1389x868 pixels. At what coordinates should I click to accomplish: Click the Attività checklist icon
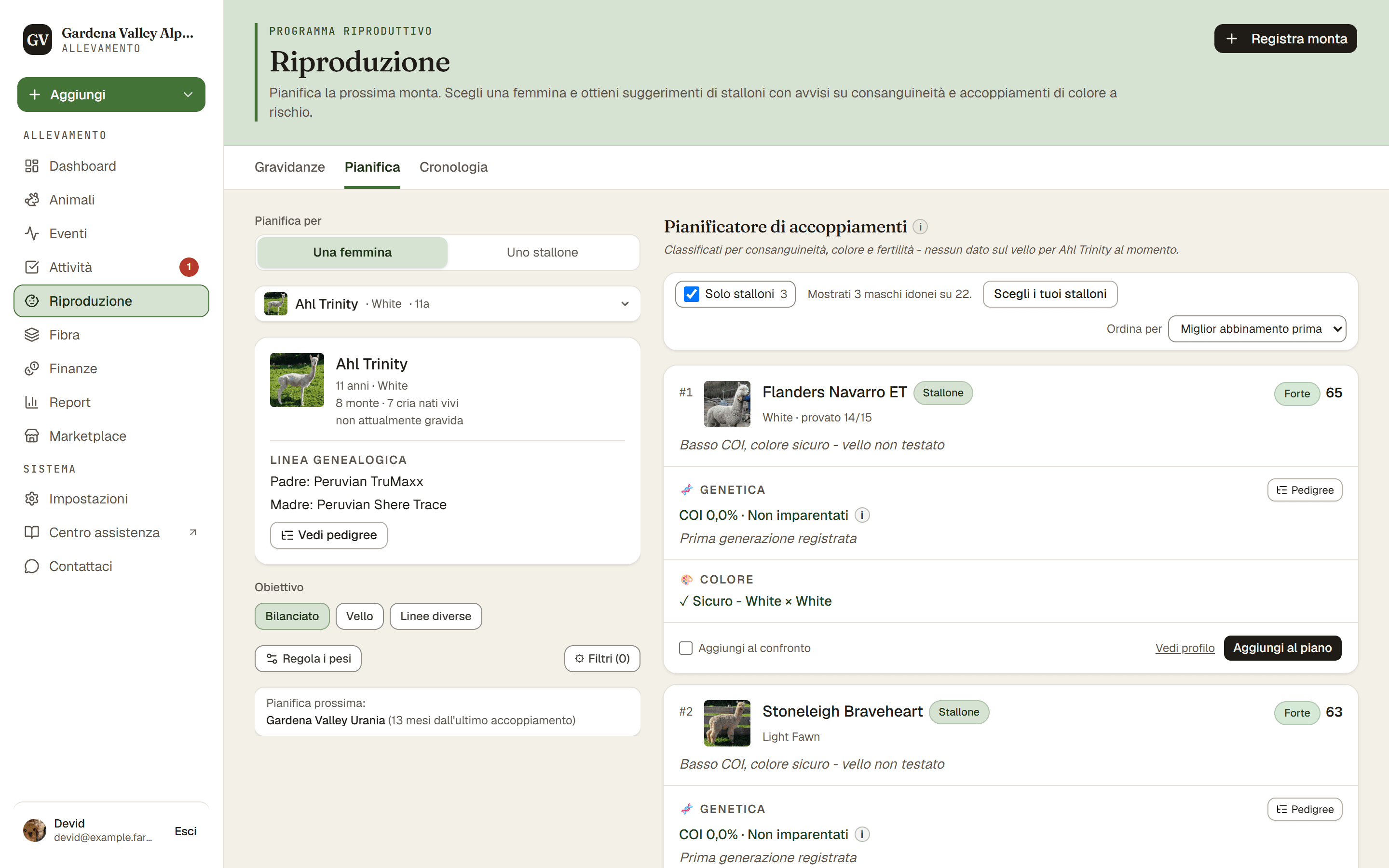[x=31, y=268]
